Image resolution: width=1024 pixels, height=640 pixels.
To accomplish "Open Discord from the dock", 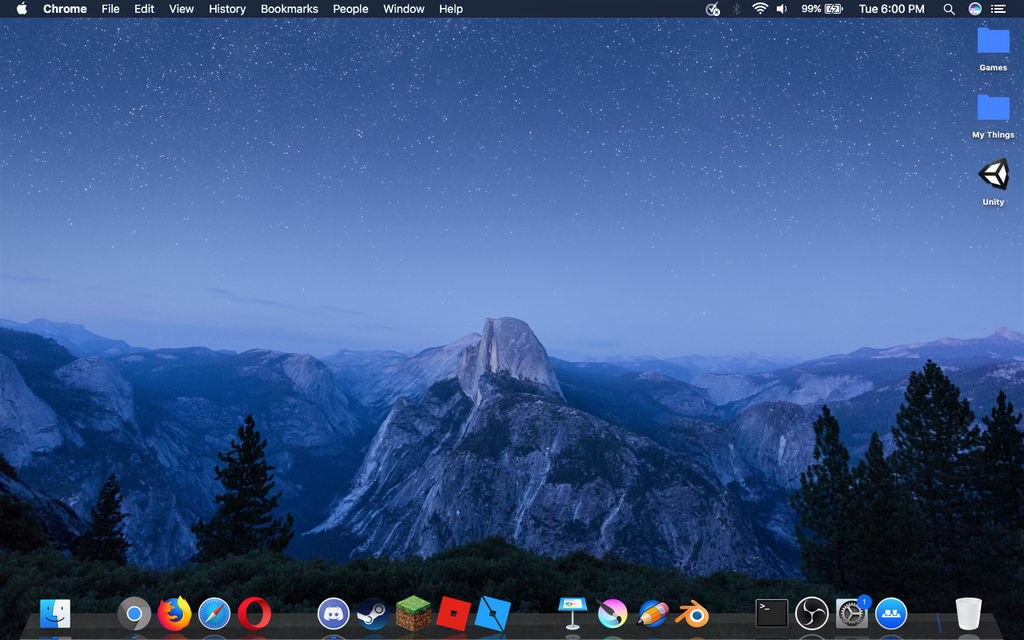I will coord(333,613).
